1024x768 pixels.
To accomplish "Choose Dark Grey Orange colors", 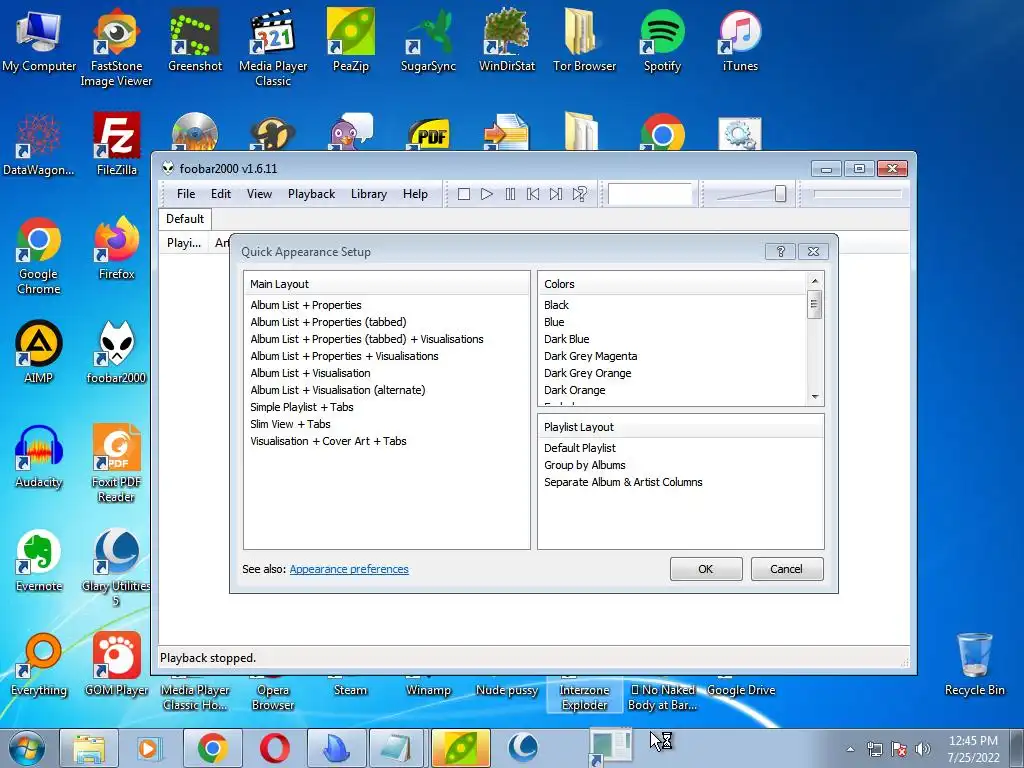I will tap(588, 373).
